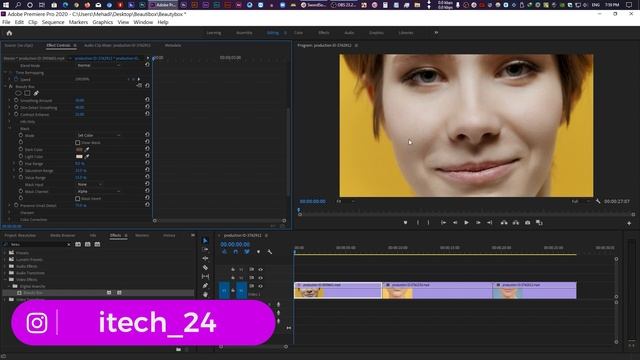Toggle the eye for top video track
Screen dimensions: 640x360
click(260, 269)
